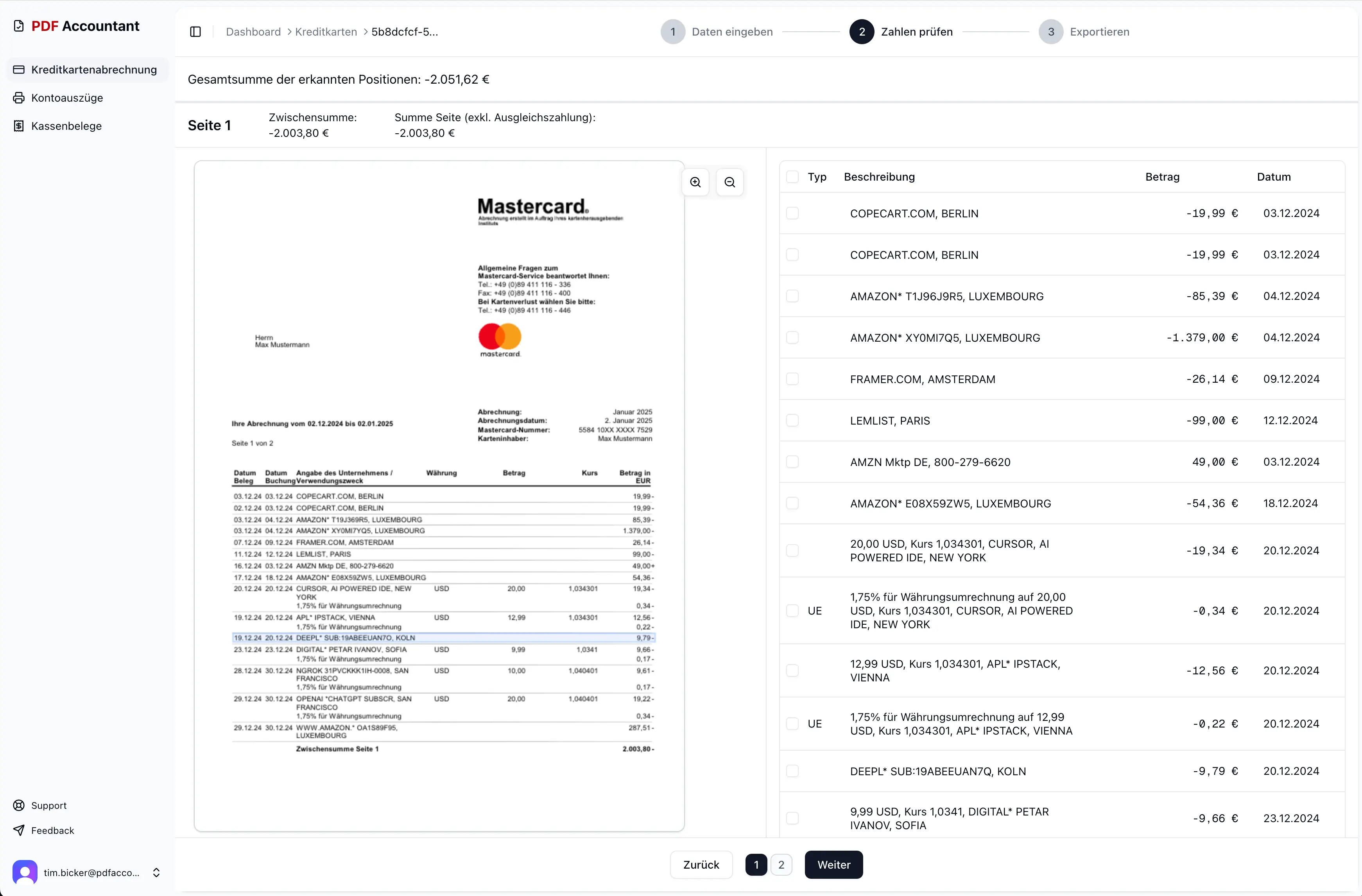Open the Kontoauszüge bank statements section
This screenshot has height=896, width=1362.
pos(67,98)
